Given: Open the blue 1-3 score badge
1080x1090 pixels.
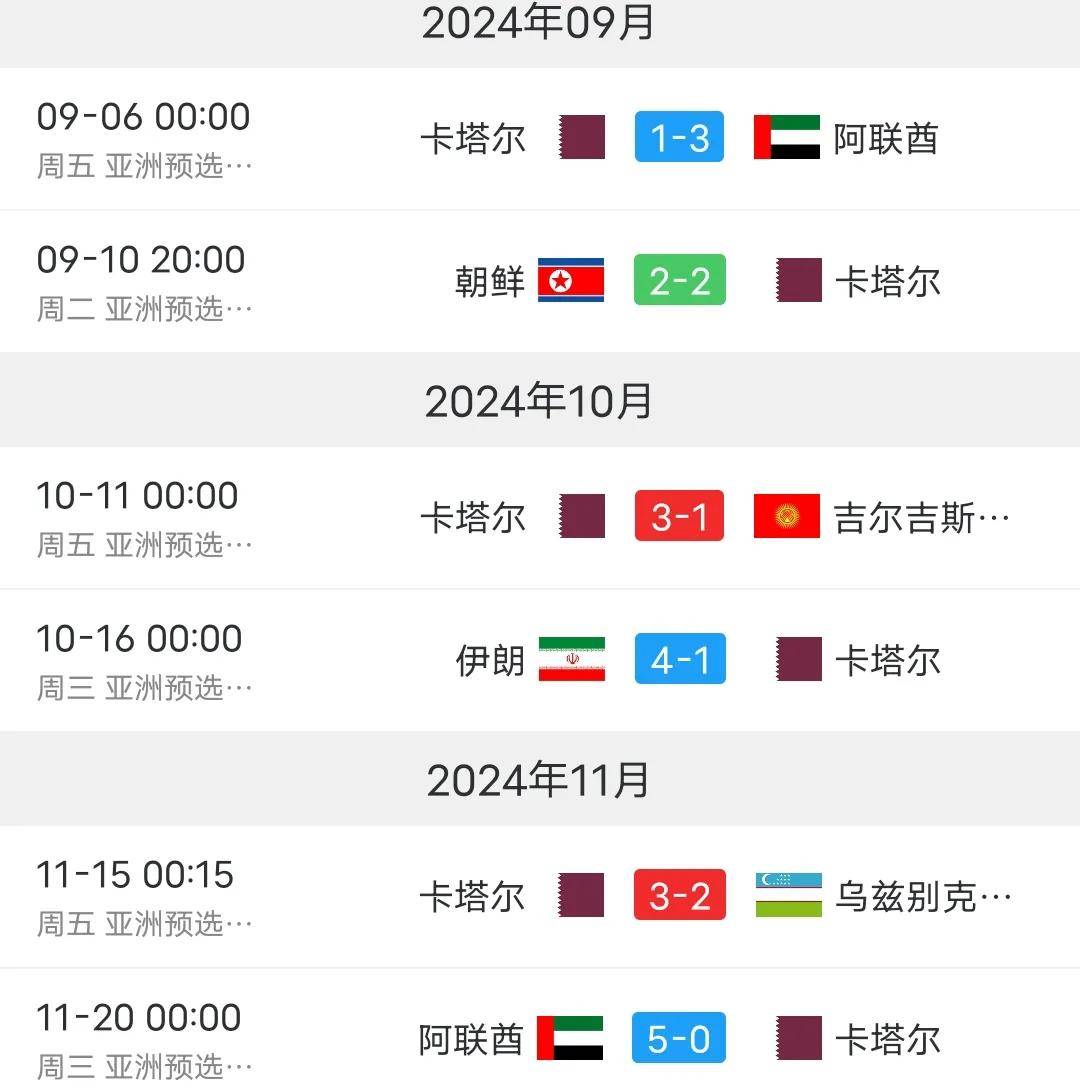Looking at the screenshot, I should click(679, 138).
